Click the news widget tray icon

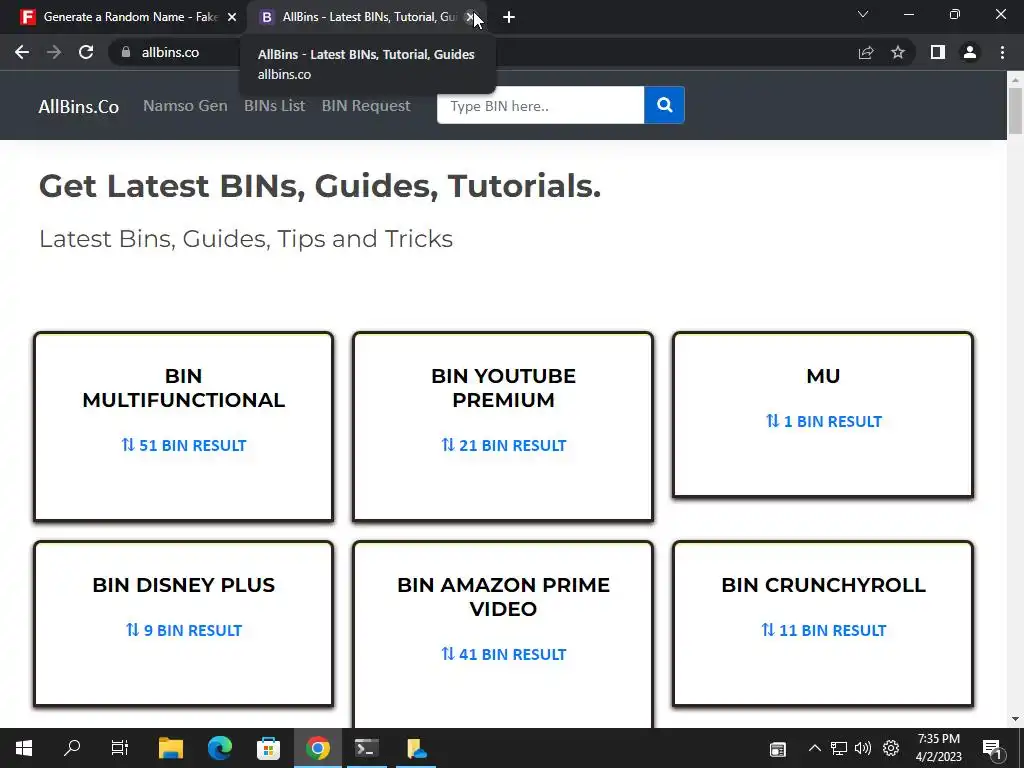pos(777,749)
